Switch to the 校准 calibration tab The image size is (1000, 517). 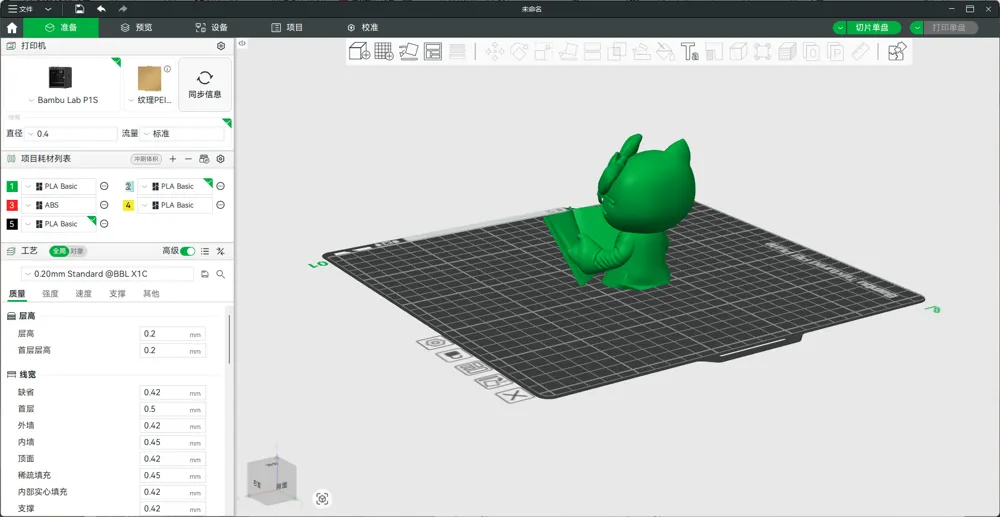tap(362, 28)
